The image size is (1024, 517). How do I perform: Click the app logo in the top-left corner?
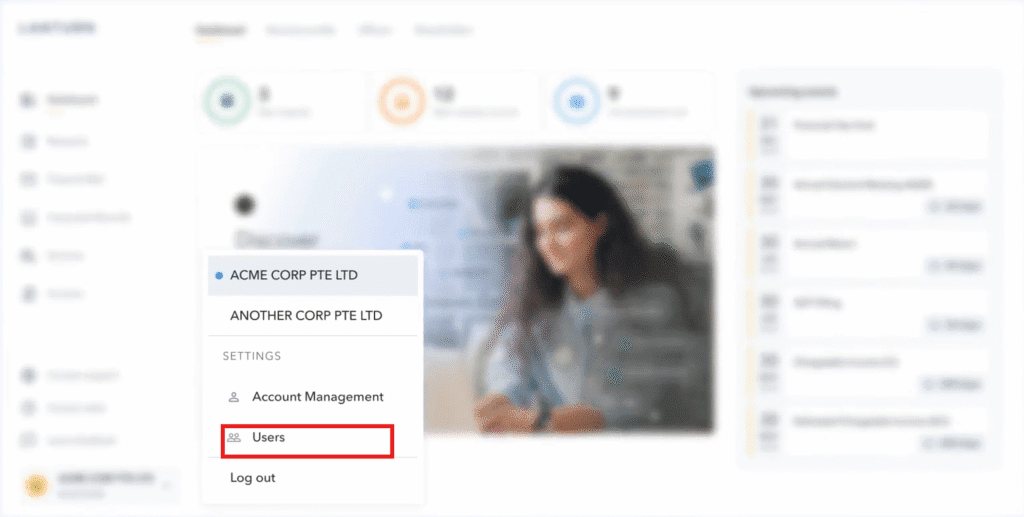coord(56,28)
